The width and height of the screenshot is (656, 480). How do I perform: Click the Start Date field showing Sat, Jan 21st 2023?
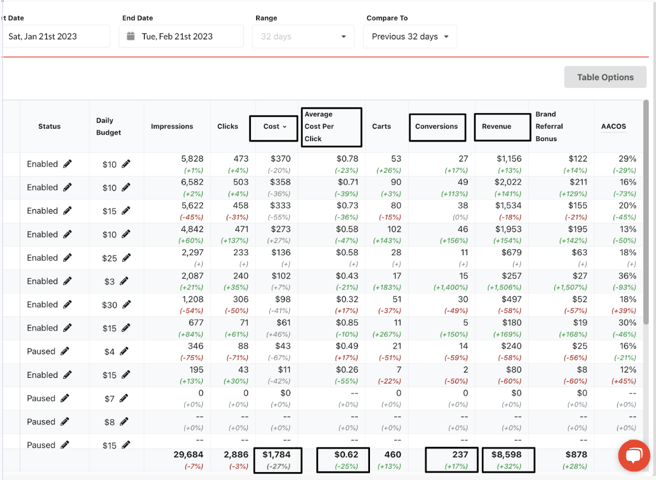point(56,36)
